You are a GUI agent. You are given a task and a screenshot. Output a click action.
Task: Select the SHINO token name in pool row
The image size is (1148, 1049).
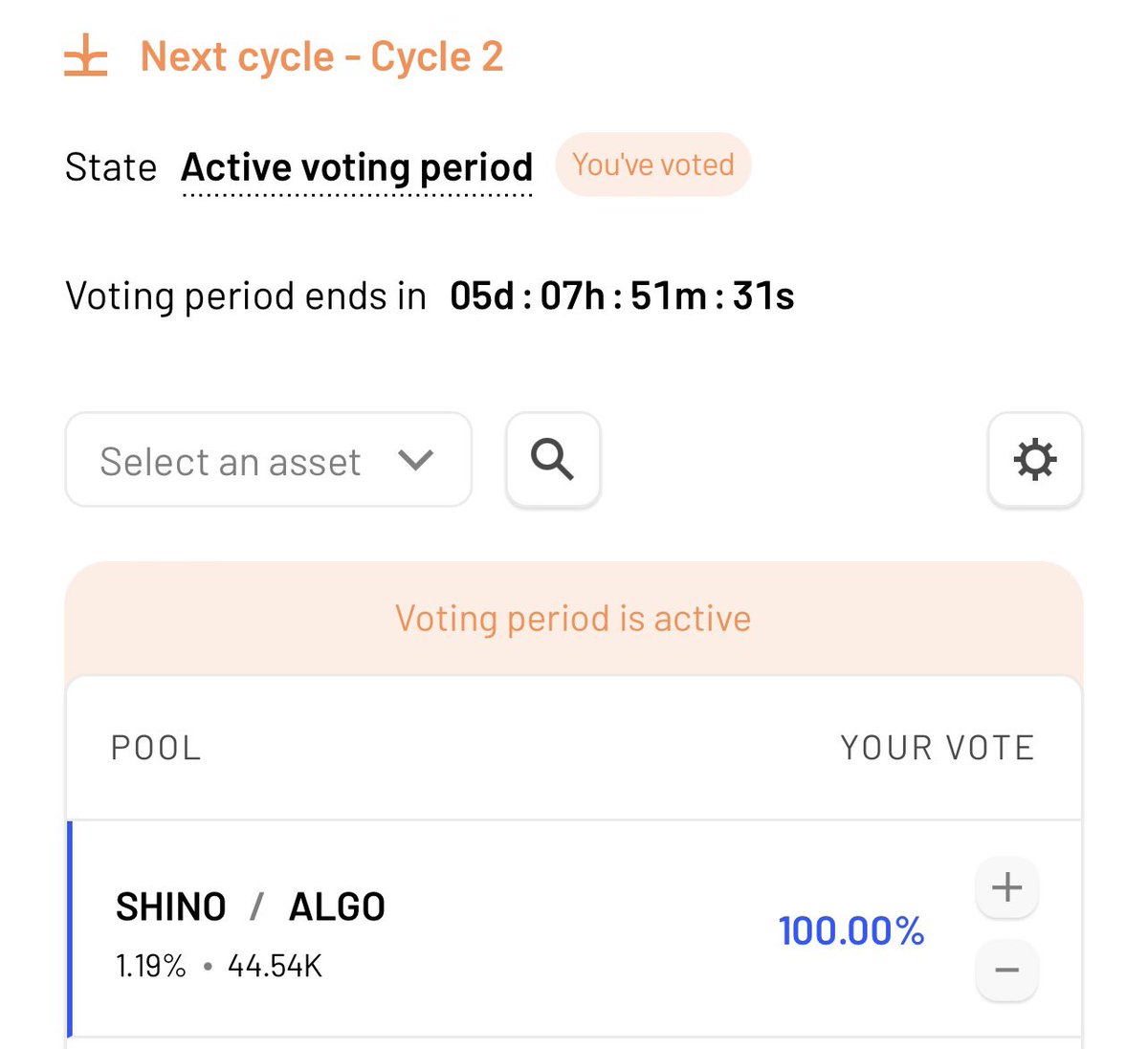point(171,907)
